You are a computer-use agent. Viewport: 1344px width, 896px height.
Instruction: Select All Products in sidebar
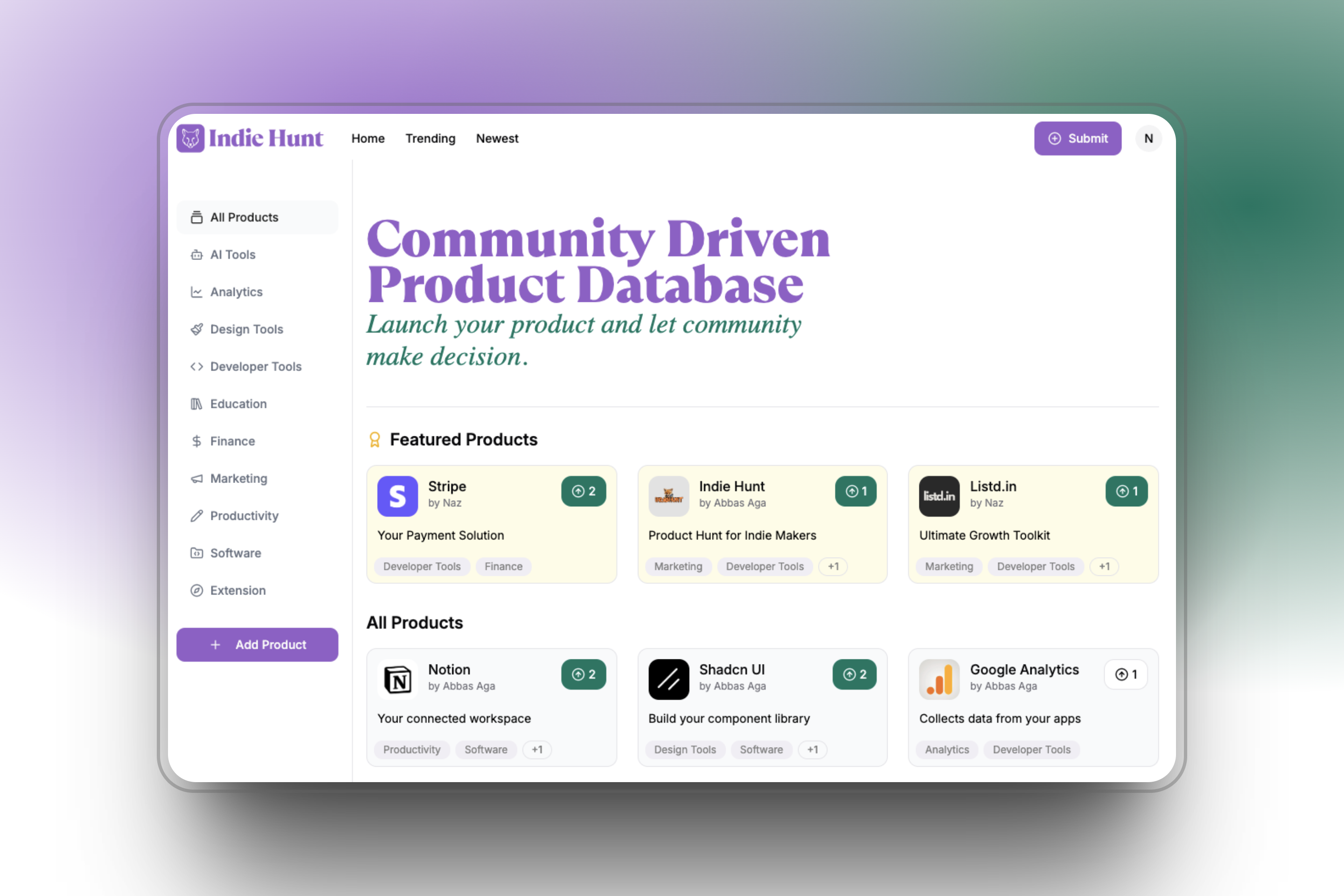257,217
